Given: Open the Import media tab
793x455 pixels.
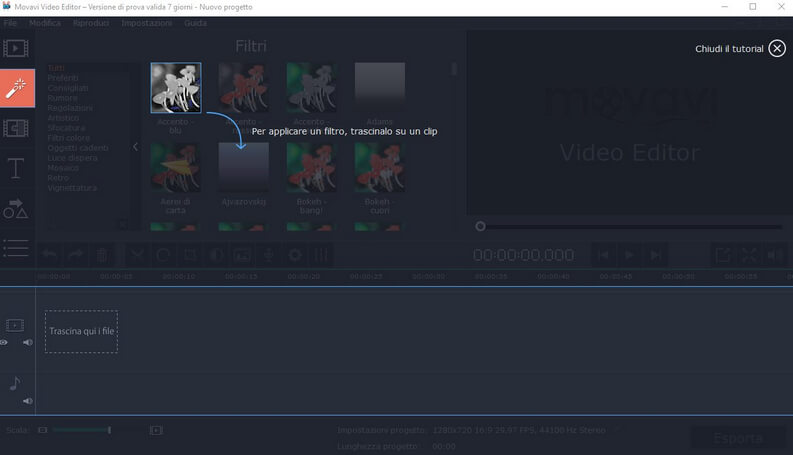Looking at the screenshot, I should (17, 48).
